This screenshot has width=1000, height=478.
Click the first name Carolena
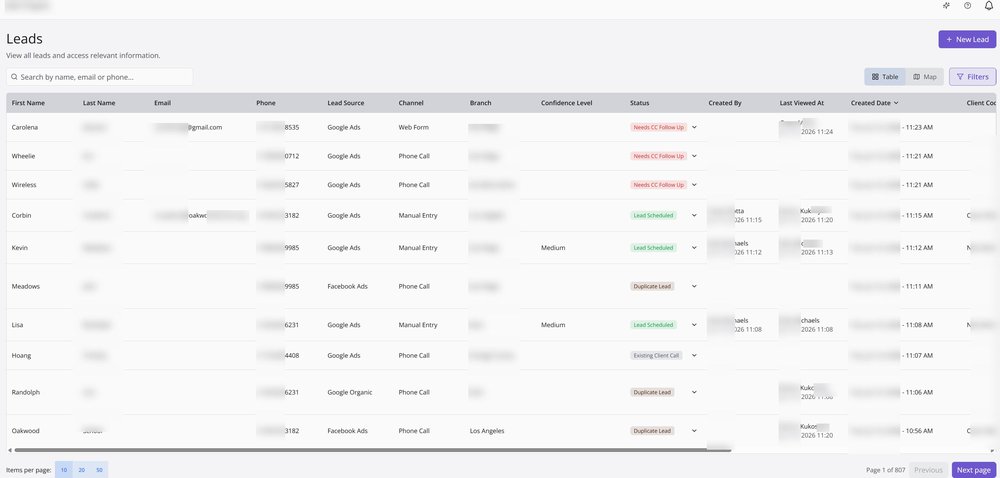25,127
